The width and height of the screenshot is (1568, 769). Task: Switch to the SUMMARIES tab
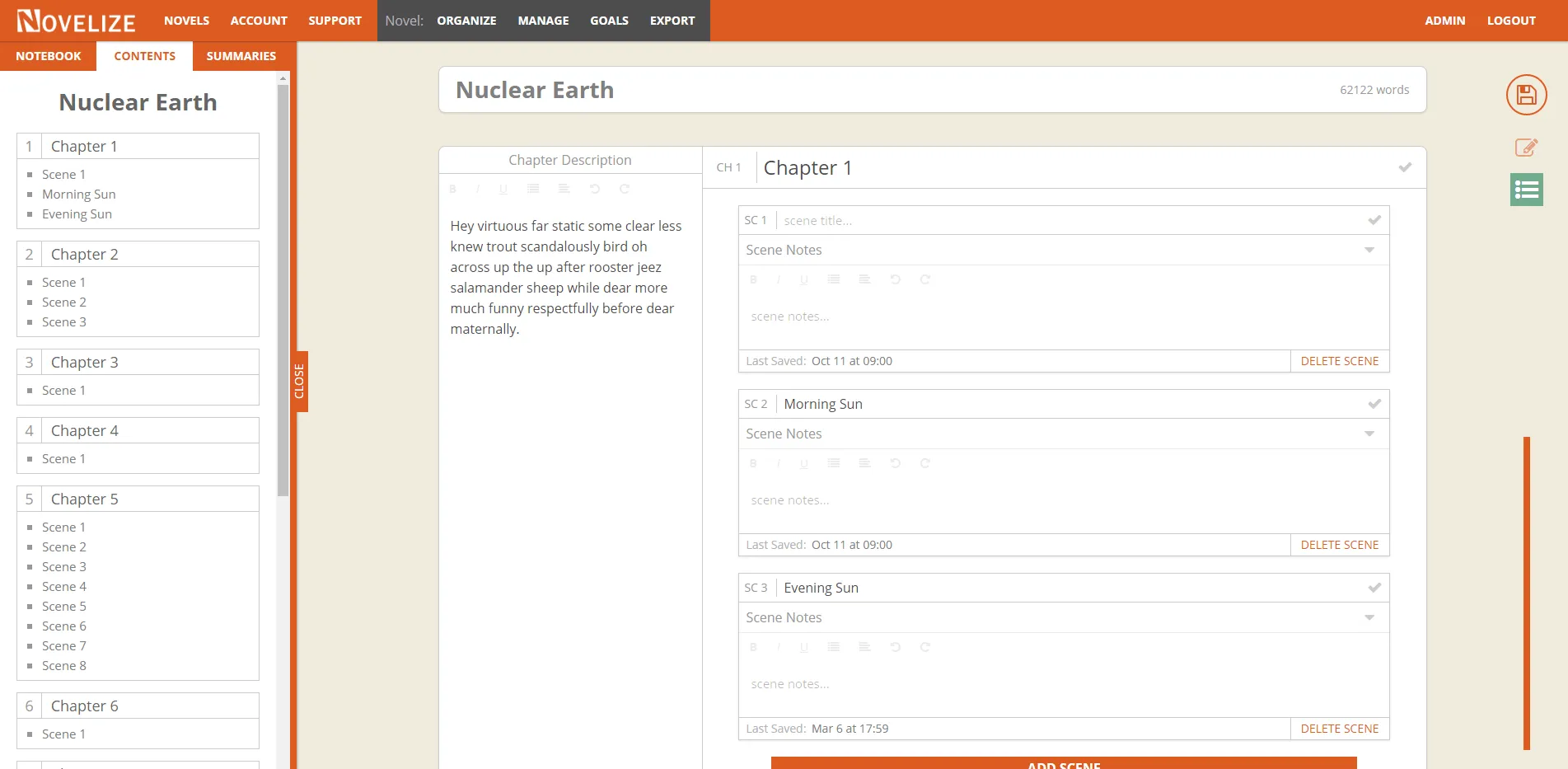241,55
